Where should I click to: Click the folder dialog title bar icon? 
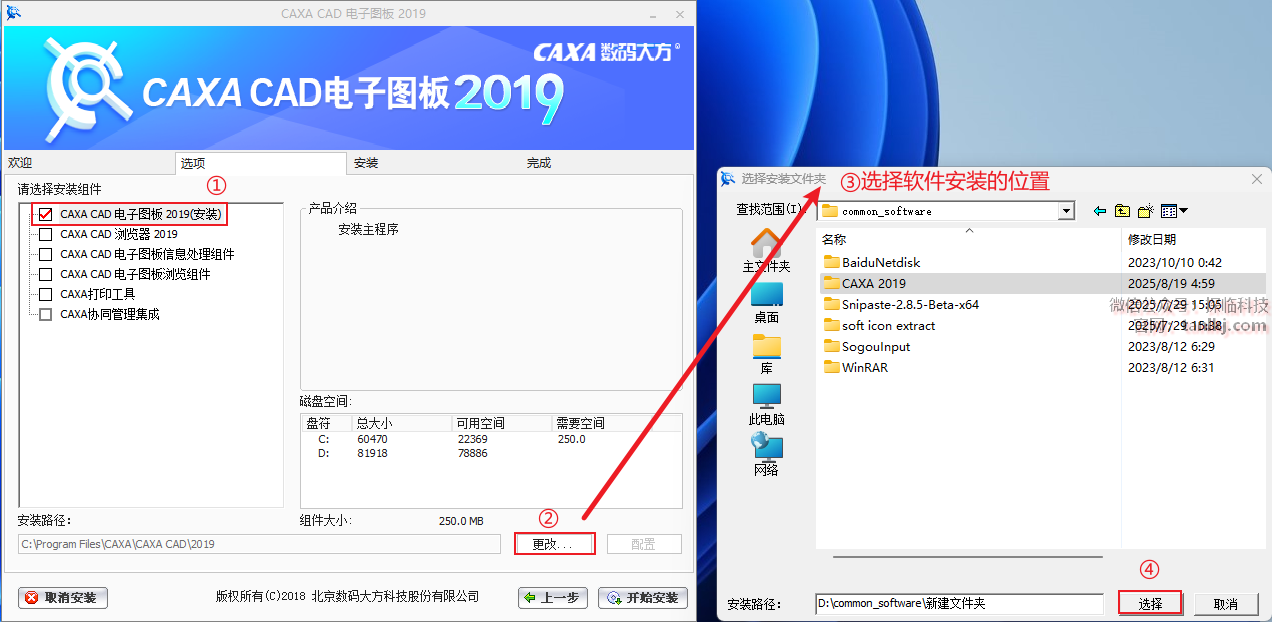pyautogui.click(x=728, y=178)
